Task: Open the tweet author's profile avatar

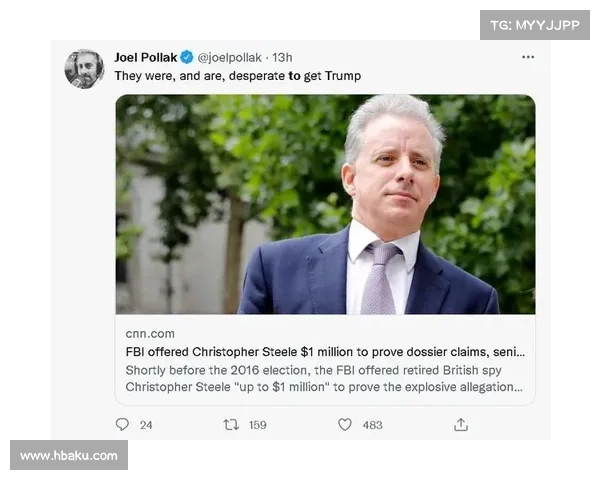Action: (x=84, y=69)
